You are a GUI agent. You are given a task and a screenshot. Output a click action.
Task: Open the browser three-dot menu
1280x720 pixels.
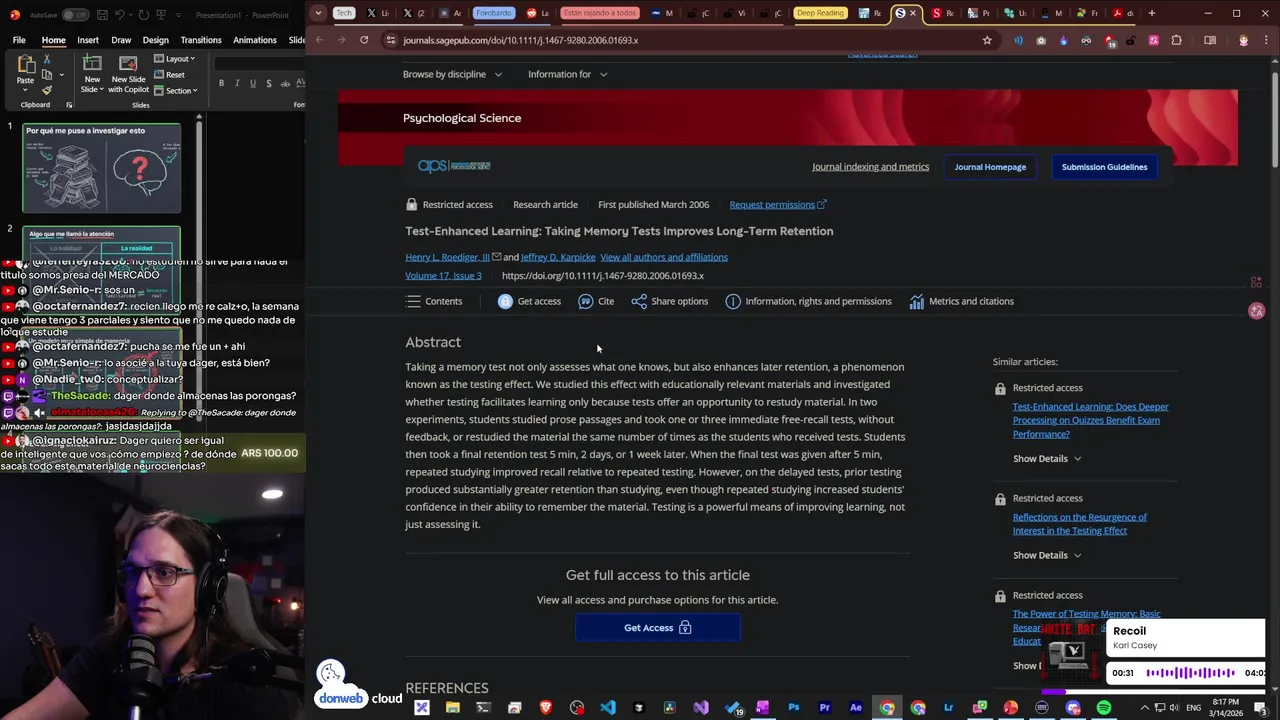[x=1267, y=40]
